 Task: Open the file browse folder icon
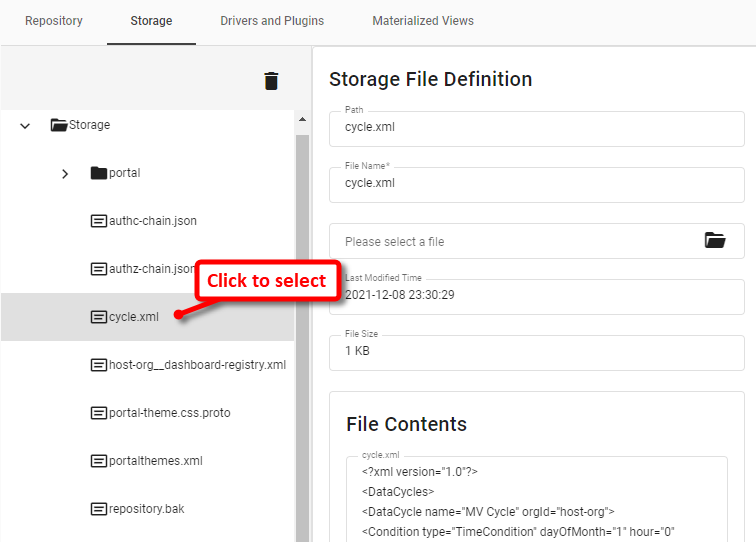[714, 240]
